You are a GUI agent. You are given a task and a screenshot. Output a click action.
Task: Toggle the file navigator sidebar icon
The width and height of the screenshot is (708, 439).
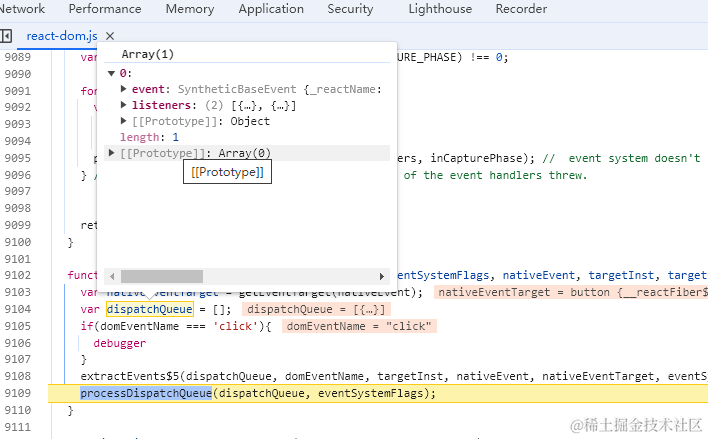point(6,36)
